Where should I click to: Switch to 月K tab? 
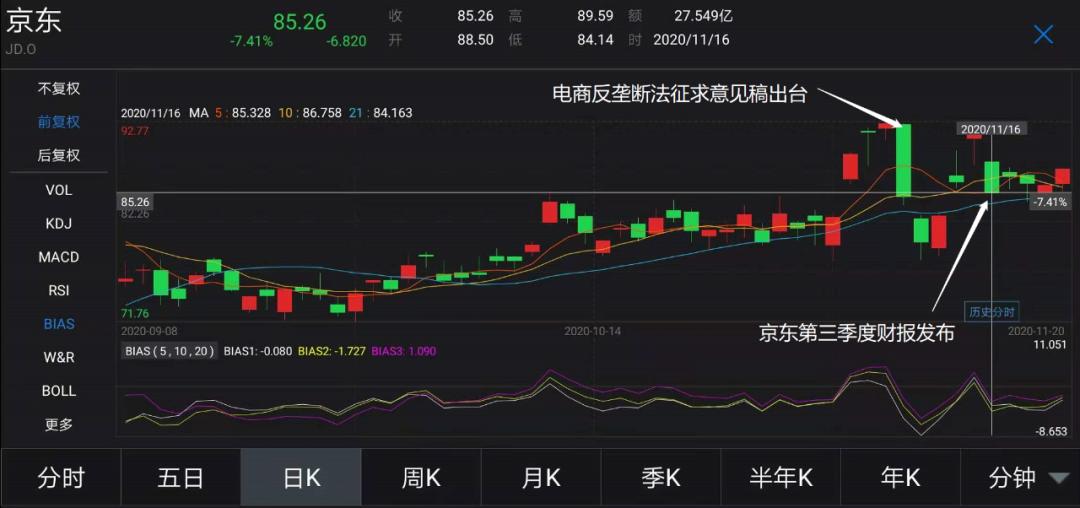point(541,478)
